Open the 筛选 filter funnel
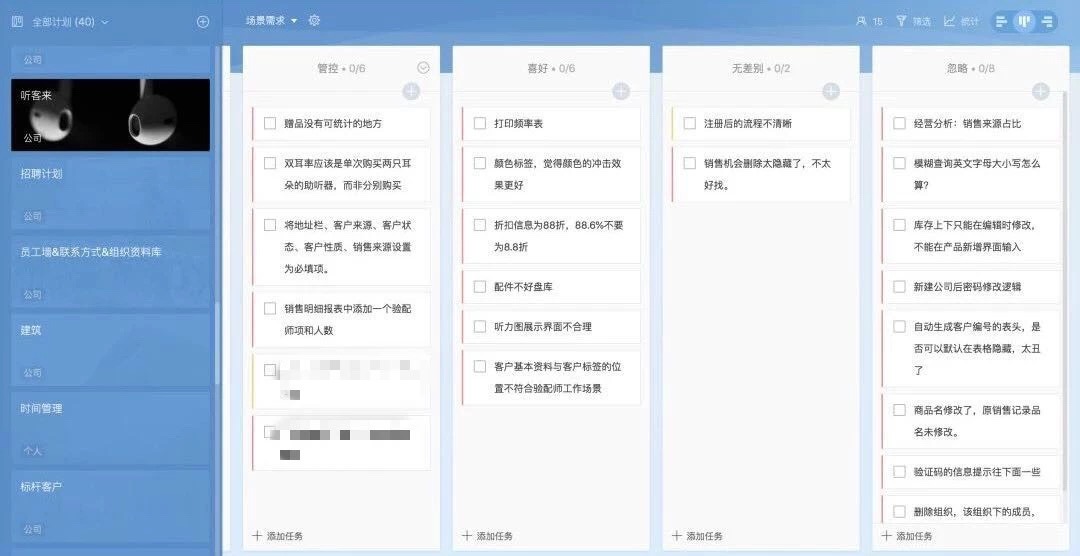Viewport: 1080px width, 556px height. [901, 21]
